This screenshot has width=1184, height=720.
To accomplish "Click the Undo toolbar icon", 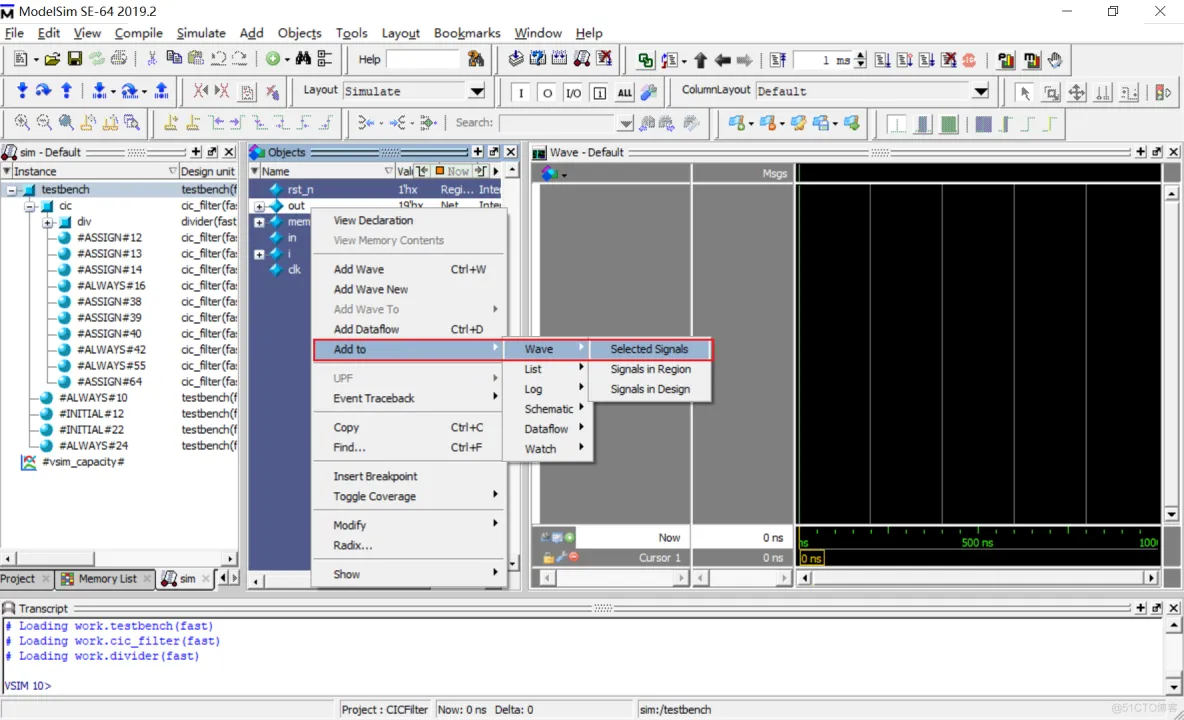I will [219, 59].
